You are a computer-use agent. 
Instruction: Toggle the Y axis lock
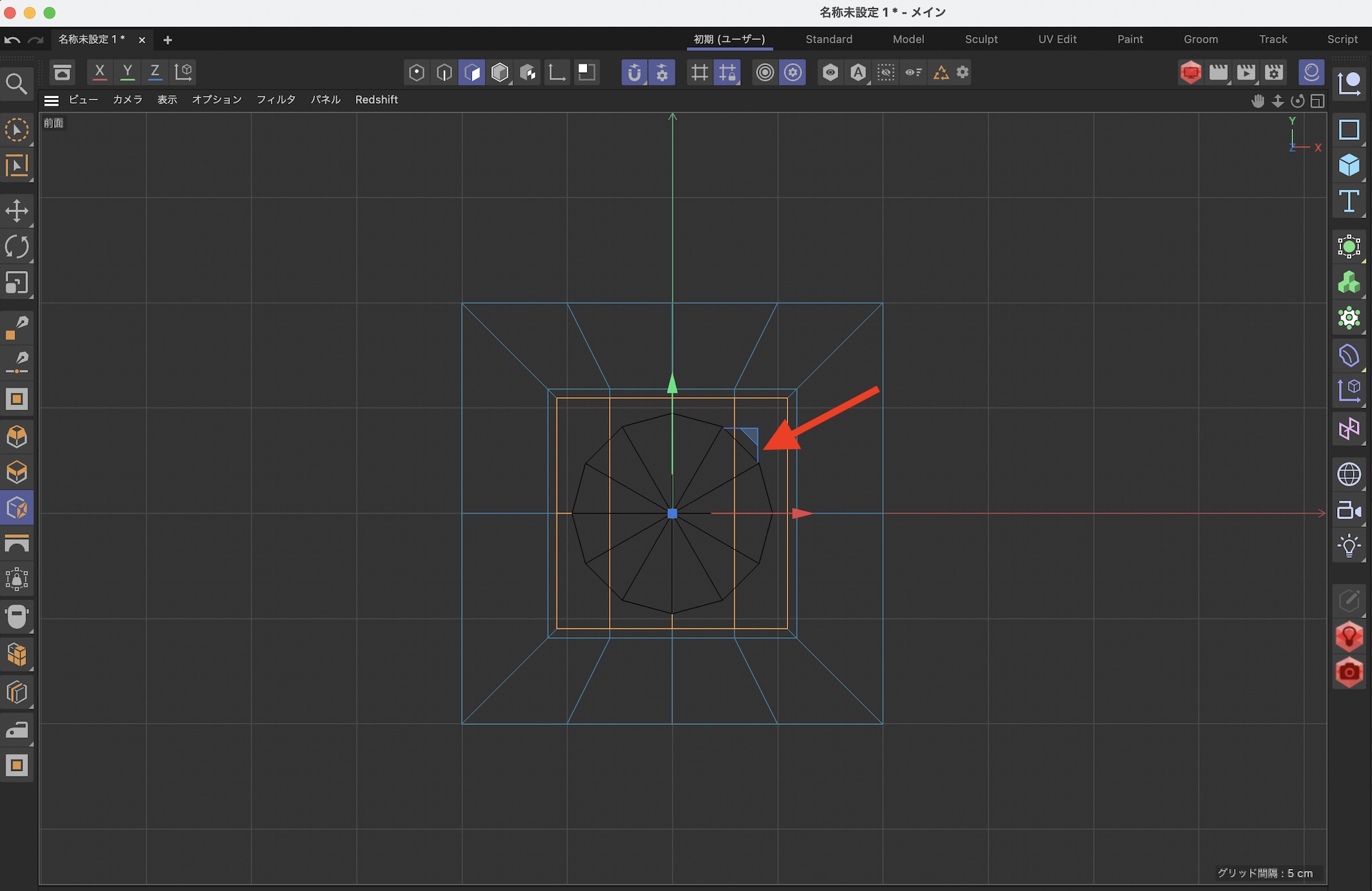[x=127, y=71]
